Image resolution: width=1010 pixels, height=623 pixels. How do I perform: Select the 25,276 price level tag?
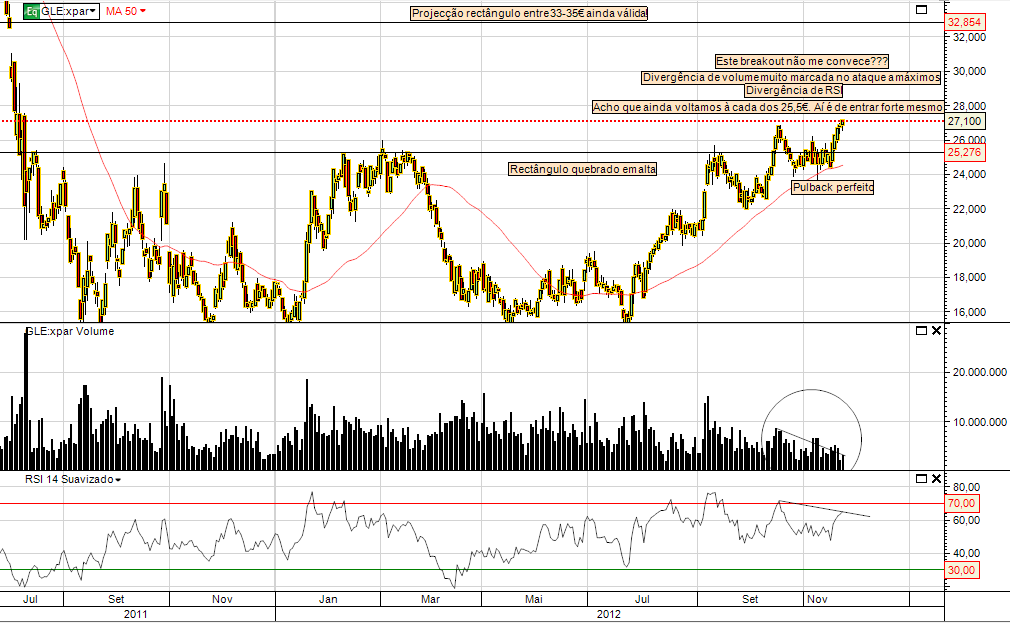click(x=964, y=153)
